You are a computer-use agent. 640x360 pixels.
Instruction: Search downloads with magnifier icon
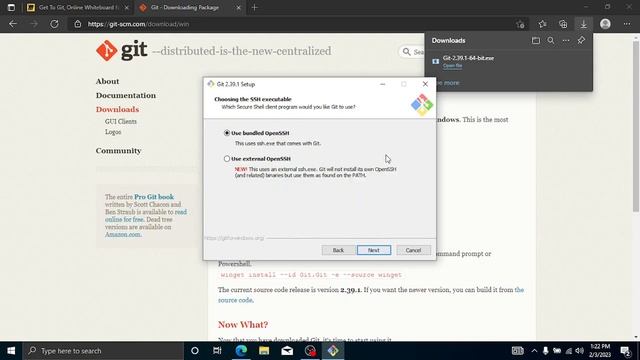click(x=551, y=40)
